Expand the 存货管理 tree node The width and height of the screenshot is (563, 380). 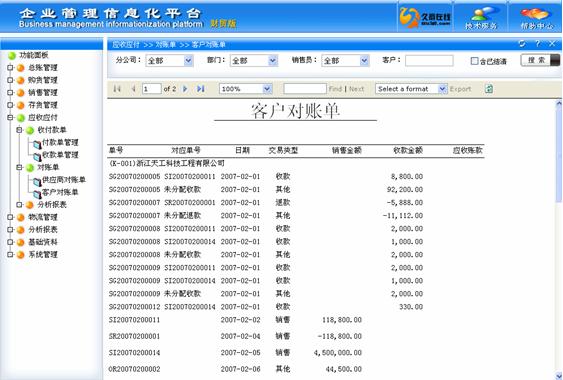pos(10,105)
